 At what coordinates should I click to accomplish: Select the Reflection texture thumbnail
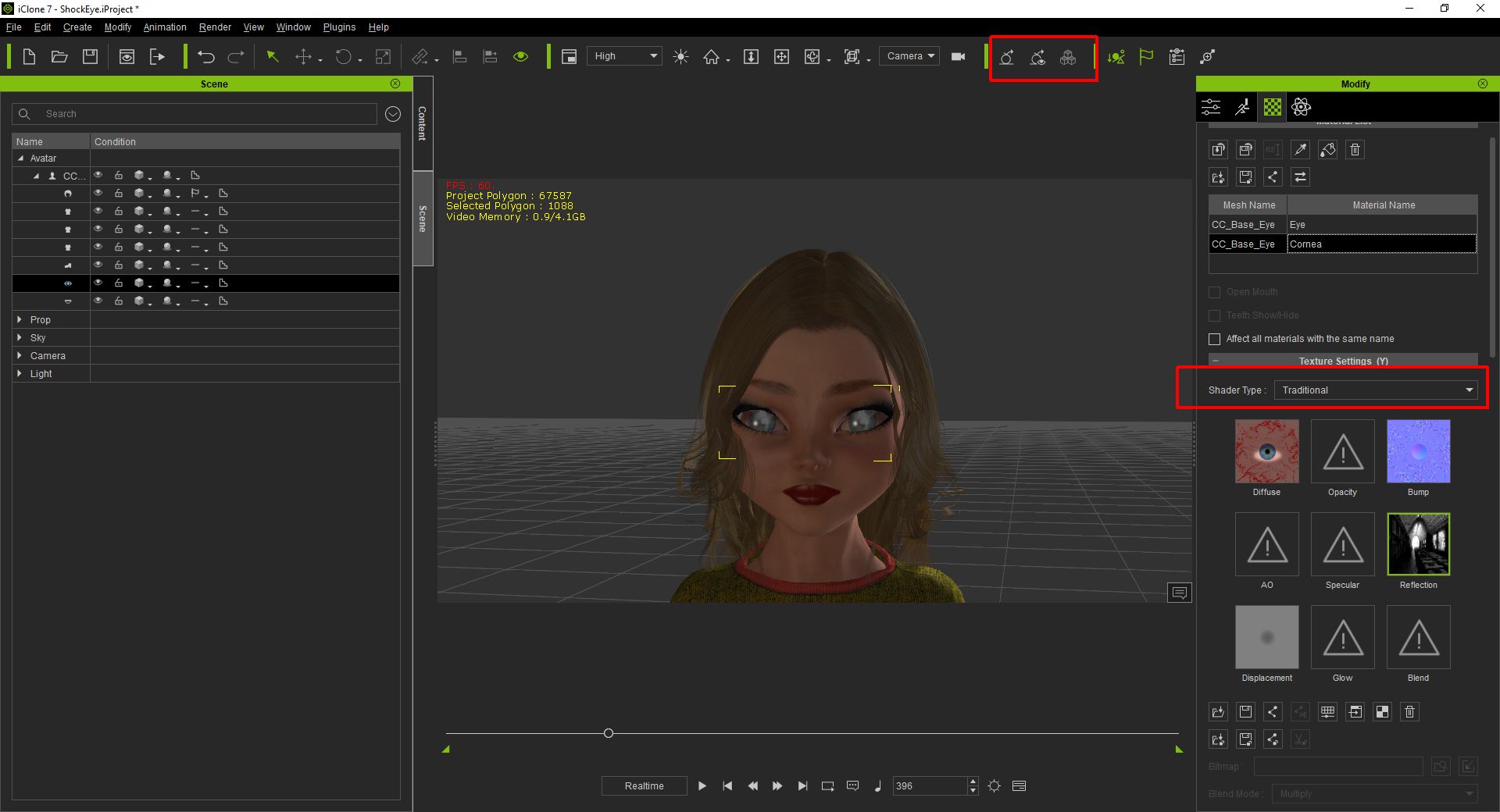1418,544
